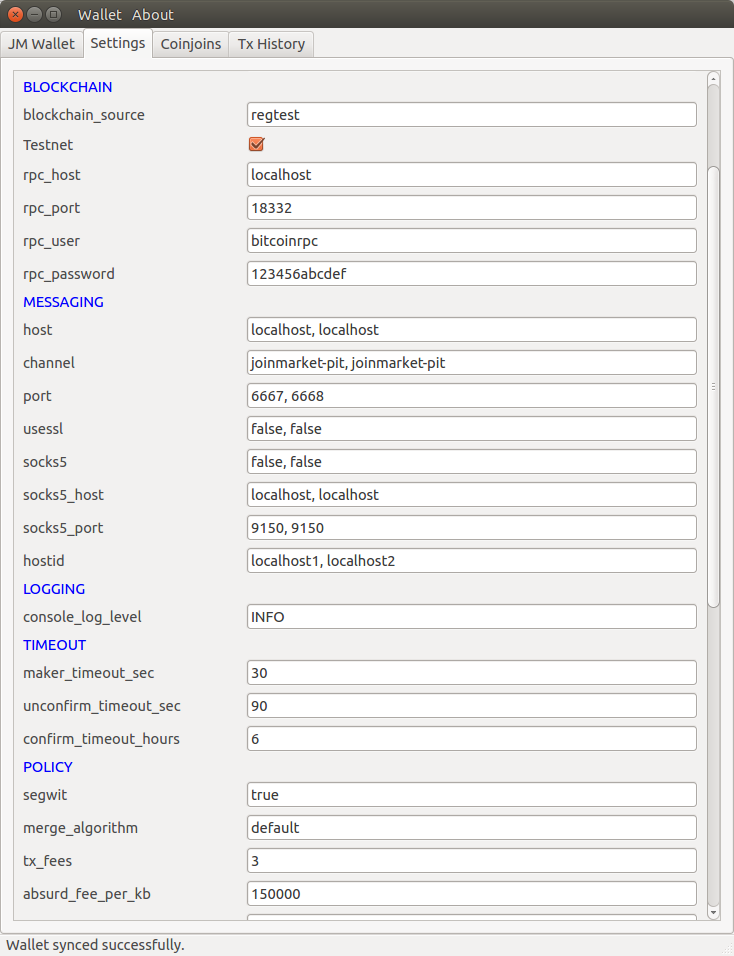The width and height of the screenshot is (734, 956).
Task: Focus the rpc_host text field
Action: tap(471, 175)
